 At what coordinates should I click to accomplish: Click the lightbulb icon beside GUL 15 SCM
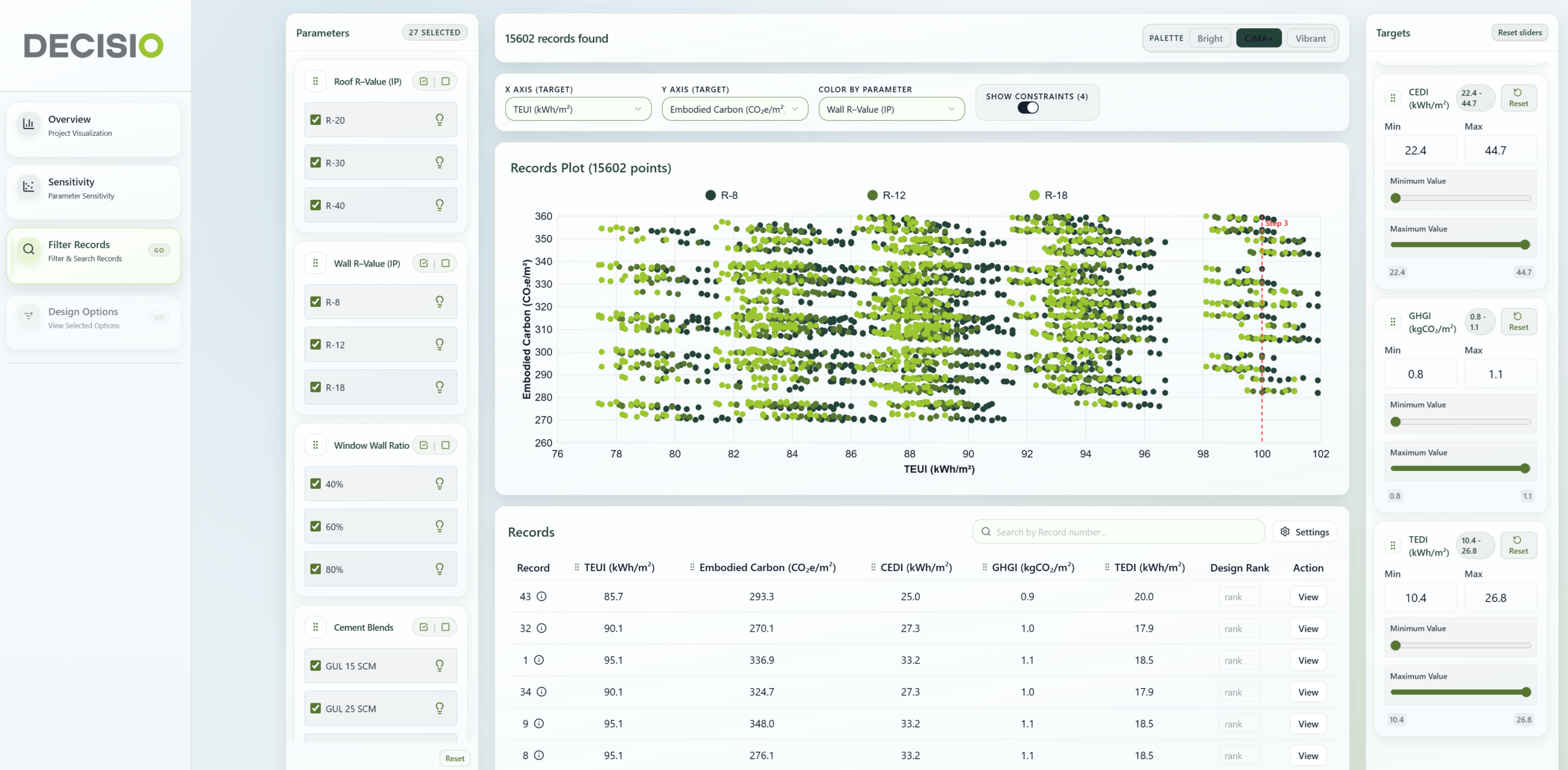tap(439, 665)
